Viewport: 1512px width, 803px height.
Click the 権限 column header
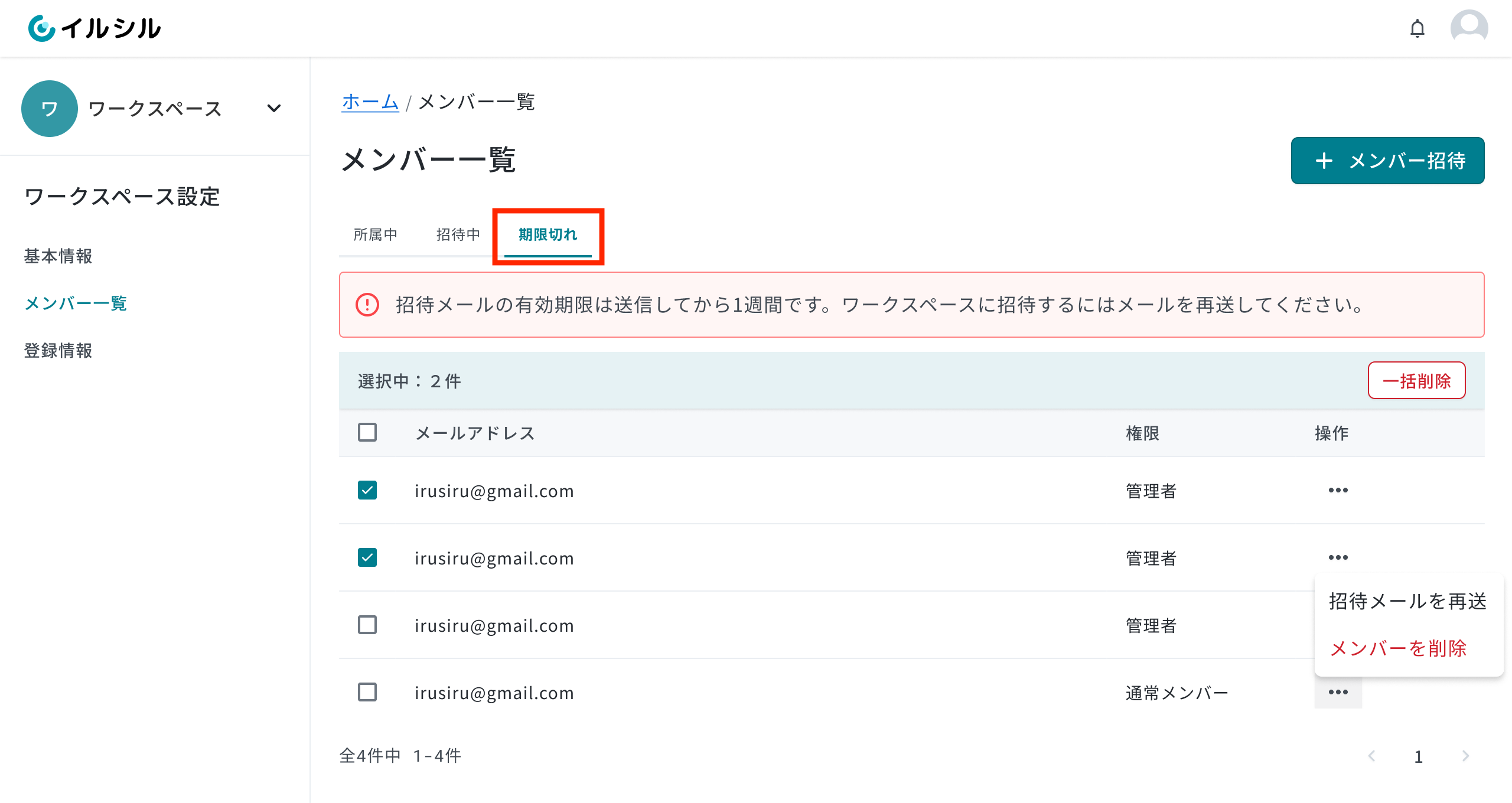click(x=1142, y=433)
